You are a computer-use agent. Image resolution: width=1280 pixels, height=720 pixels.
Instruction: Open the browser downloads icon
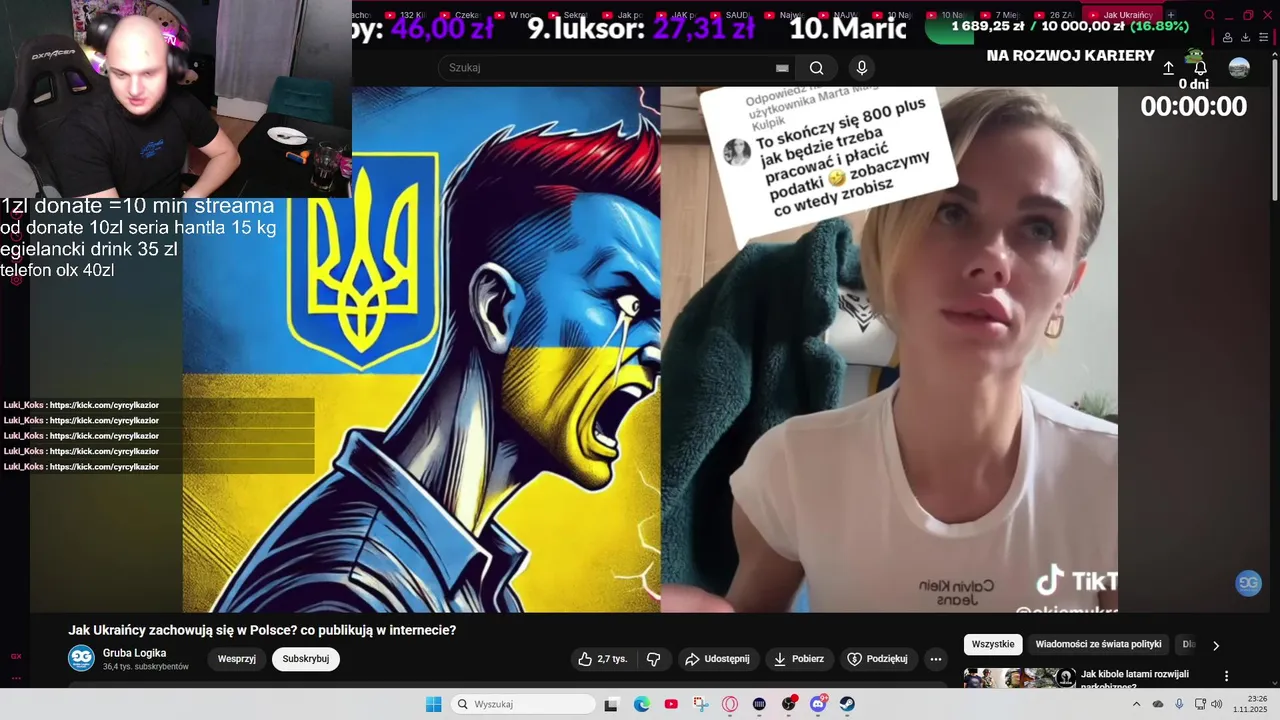coord(1245,37)
